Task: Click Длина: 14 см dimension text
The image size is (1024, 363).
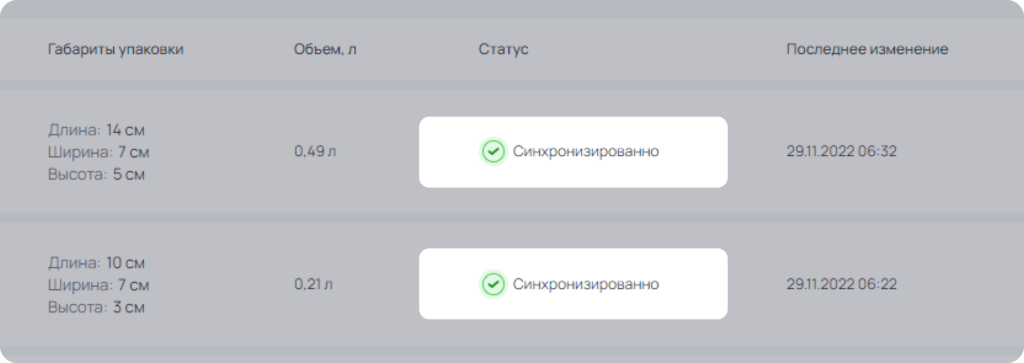Action: pos(96,130)
